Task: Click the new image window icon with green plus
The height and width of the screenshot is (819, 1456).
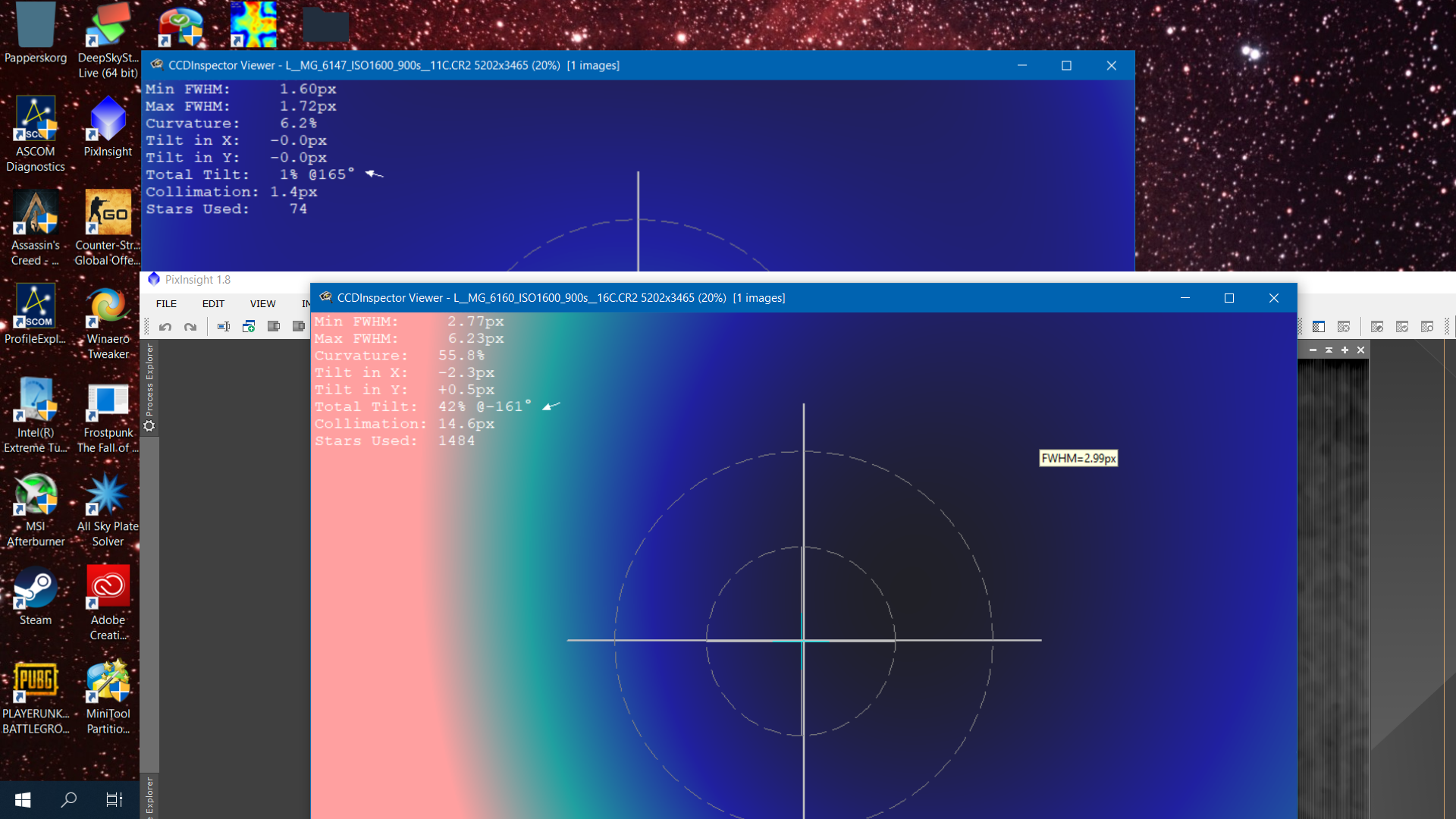Action: pyautogui.click(x=249, y=327)
